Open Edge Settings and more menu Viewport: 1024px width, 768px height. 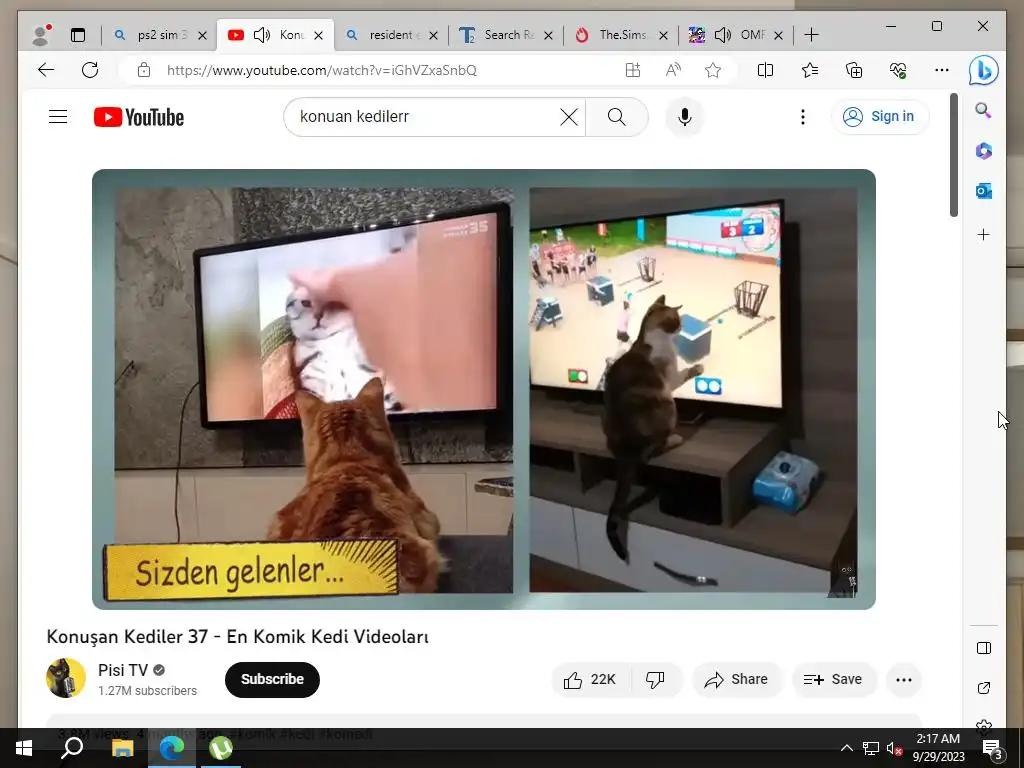(x=942, y=70)
